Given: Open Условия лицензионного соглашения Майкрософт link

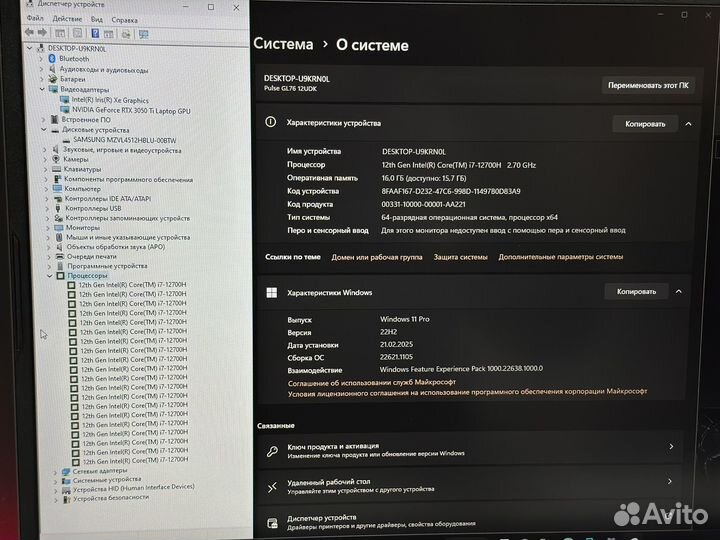Looking at the screenshot, I should coord(467,392).
